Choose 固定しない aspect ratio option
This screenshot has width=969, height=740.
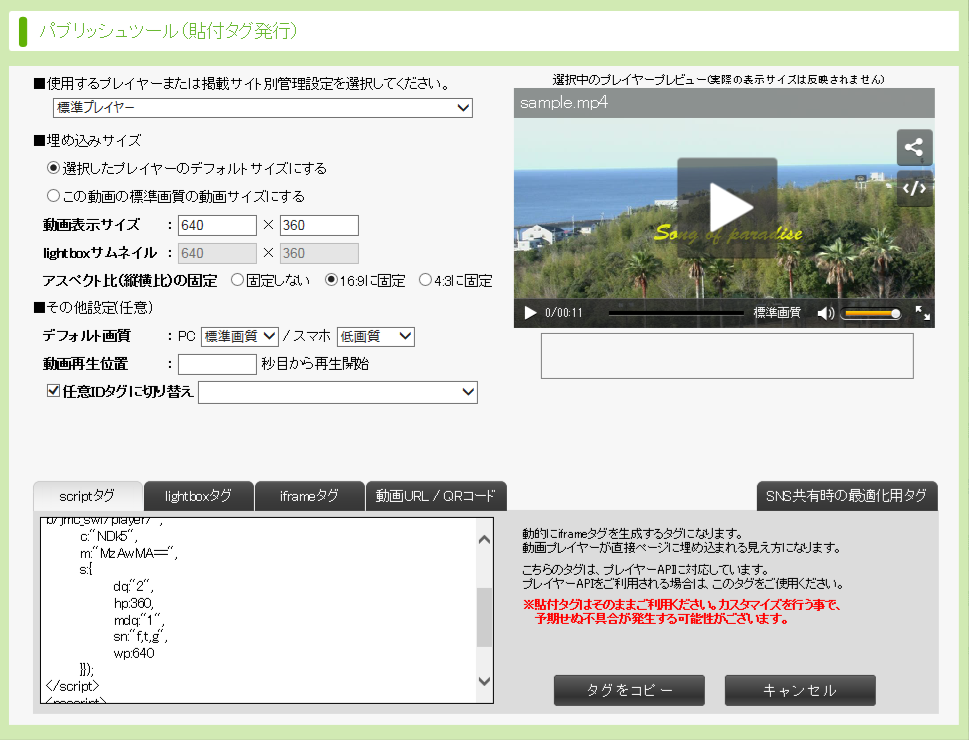237,280
